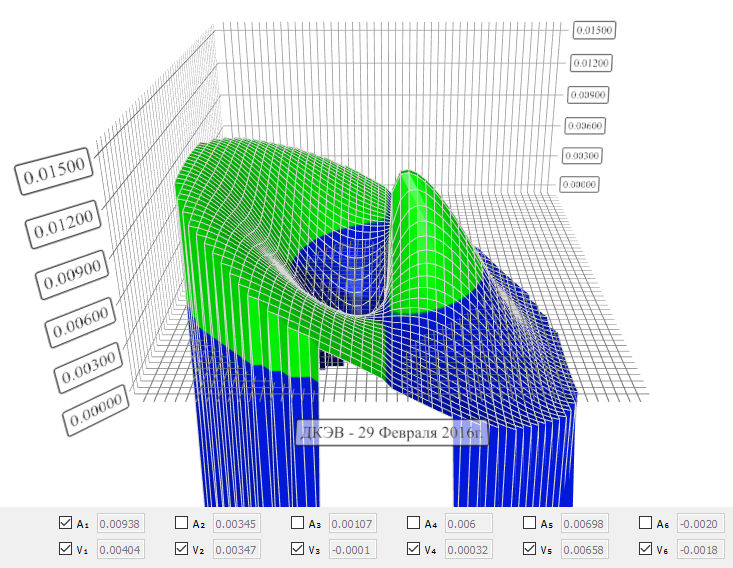Clear the V₅ checkbox
This screenshot has width=733, height=568.
click(x=530, y=548)
